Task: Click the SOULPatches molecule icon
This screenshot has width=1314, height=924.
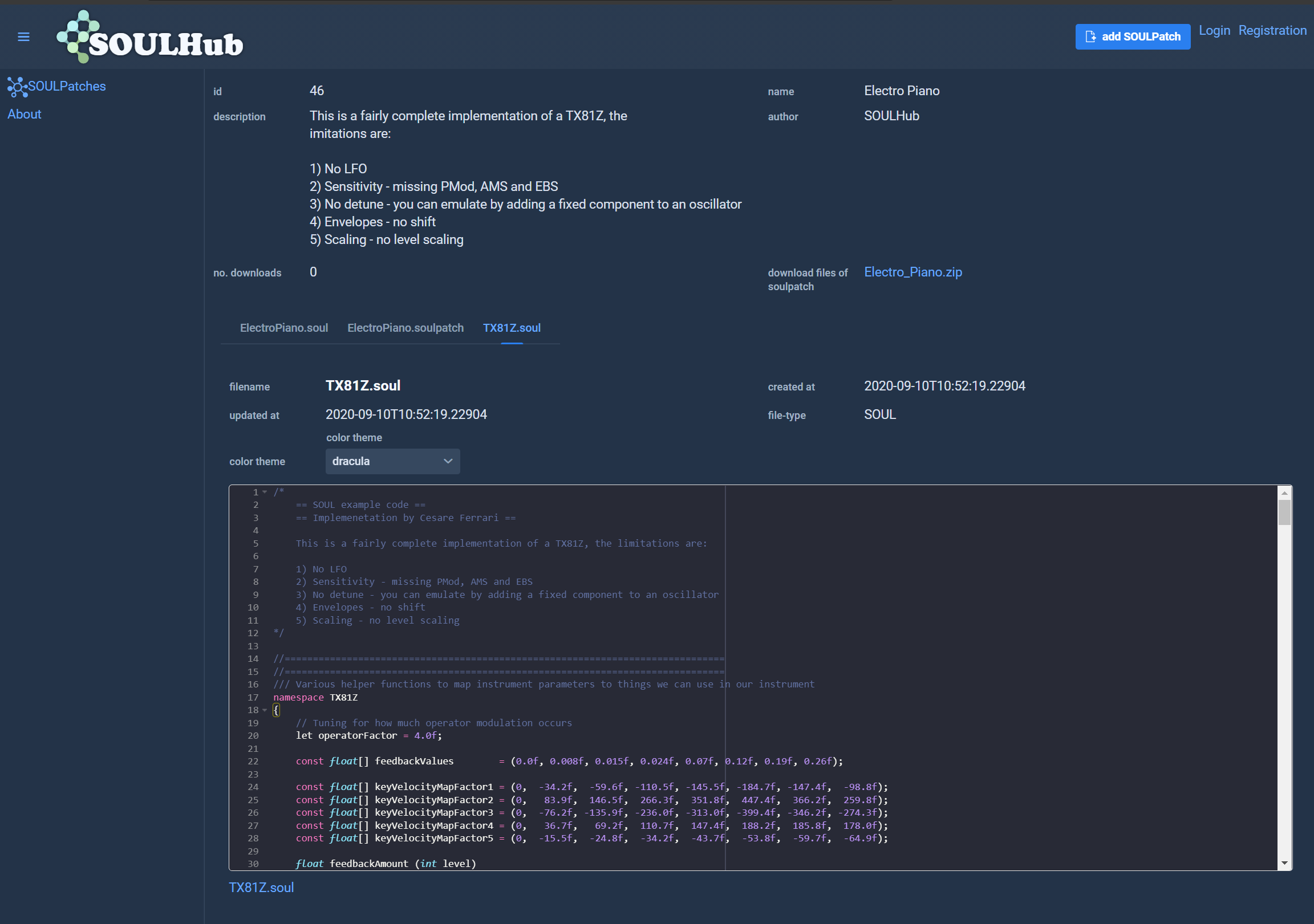Action: [x=17, y=87]
